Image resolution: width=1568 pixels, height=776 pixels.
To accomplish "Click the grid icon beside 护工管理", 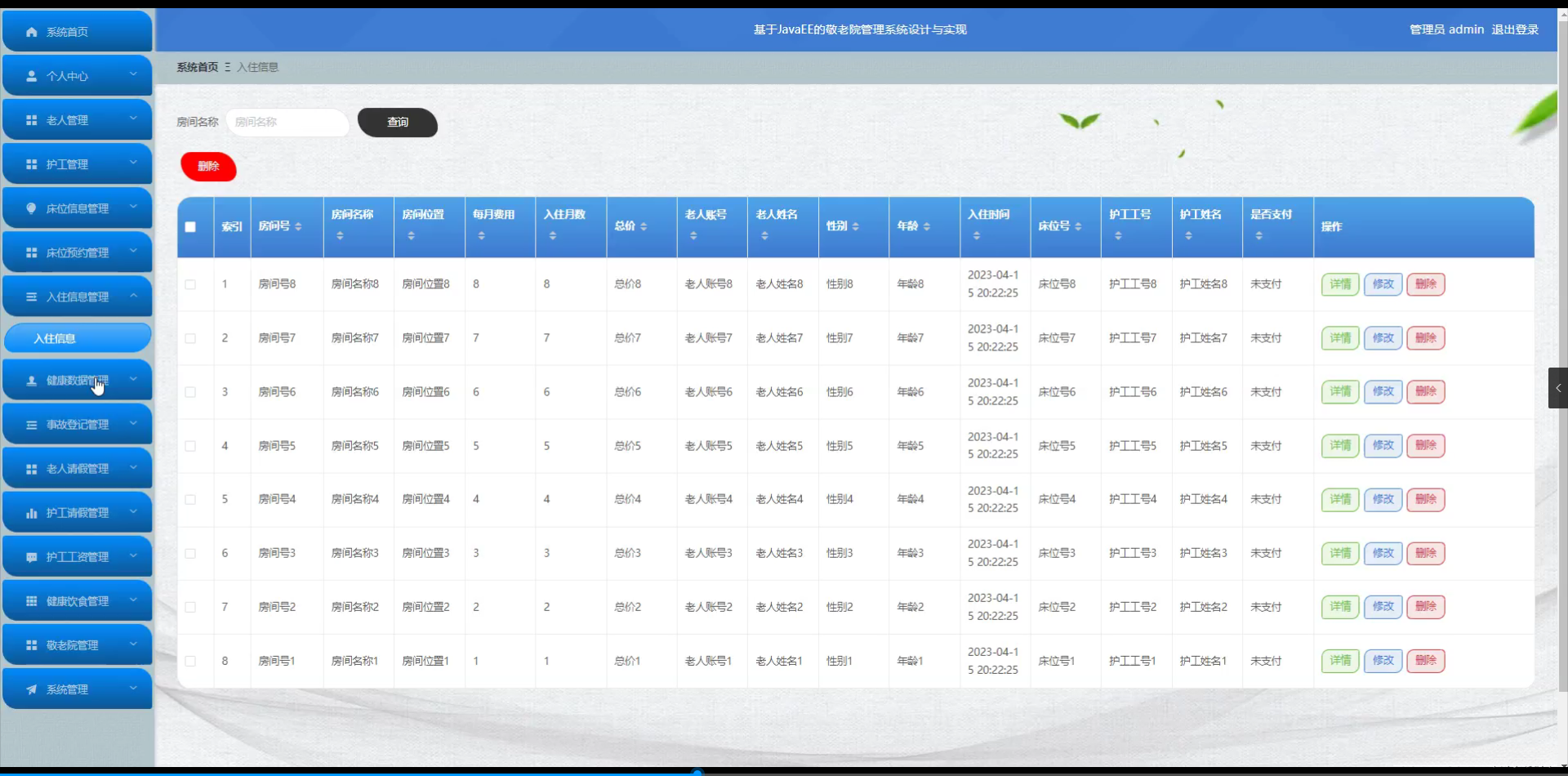I will coord(32,164).
